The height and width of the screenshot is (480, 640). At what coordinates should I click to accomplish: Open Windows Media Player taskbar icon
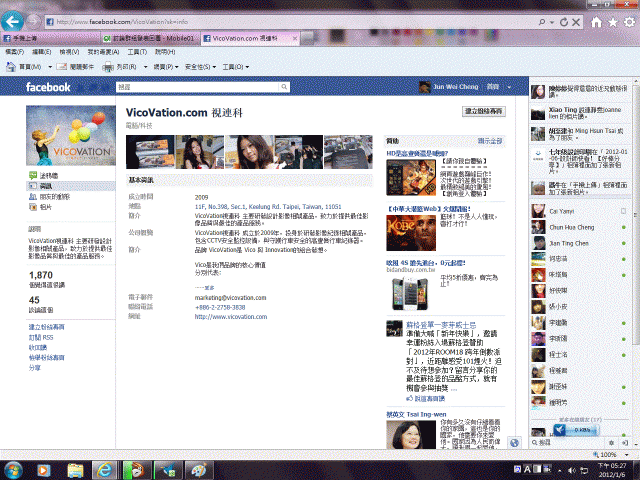pos(44,471)
